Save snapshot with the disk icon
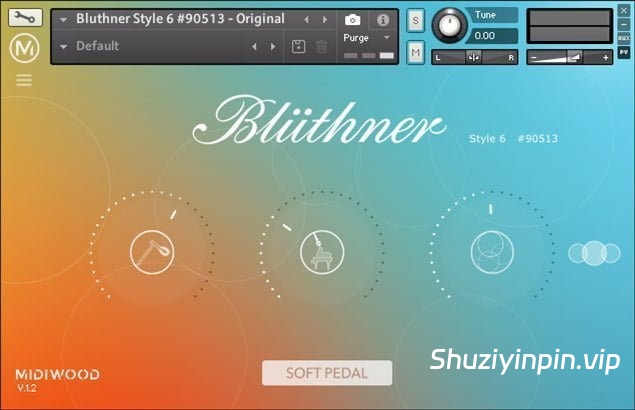Image resolution: width=635 pixels, height=410 pixels. (298, 47)
